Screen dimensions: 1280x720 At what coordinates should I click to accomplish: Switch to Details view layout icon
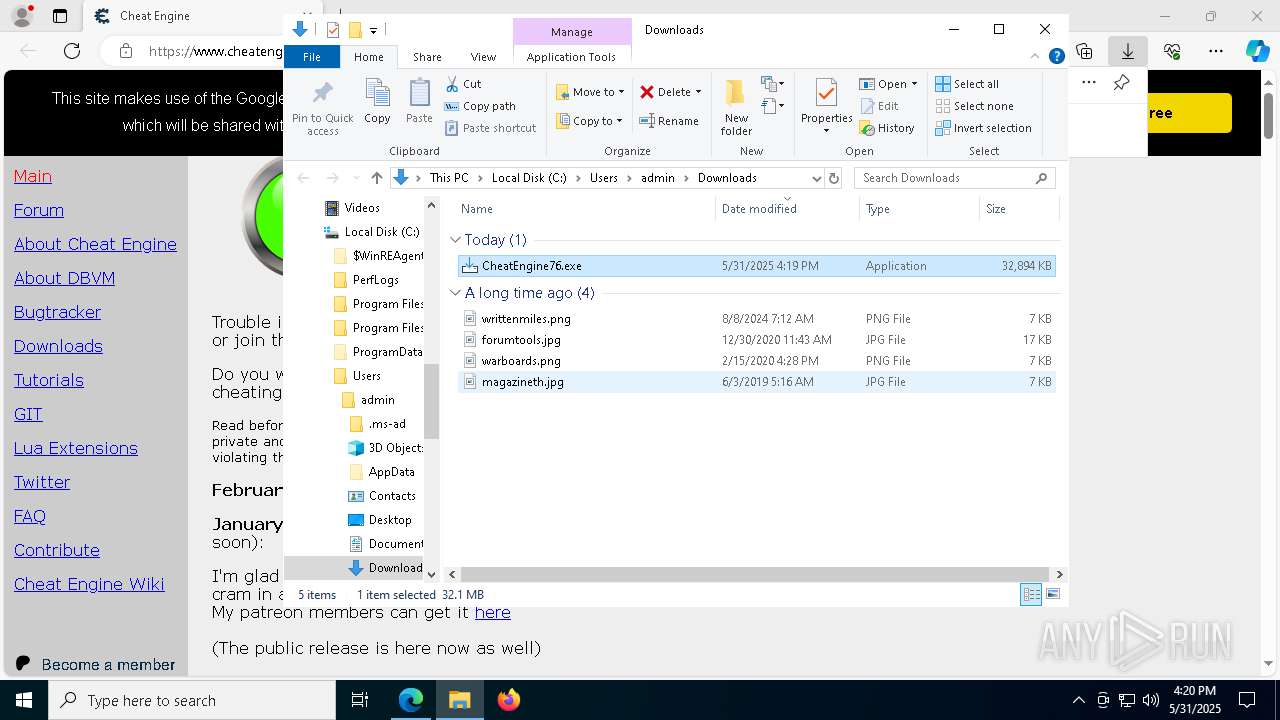[x=1031, y=594]
